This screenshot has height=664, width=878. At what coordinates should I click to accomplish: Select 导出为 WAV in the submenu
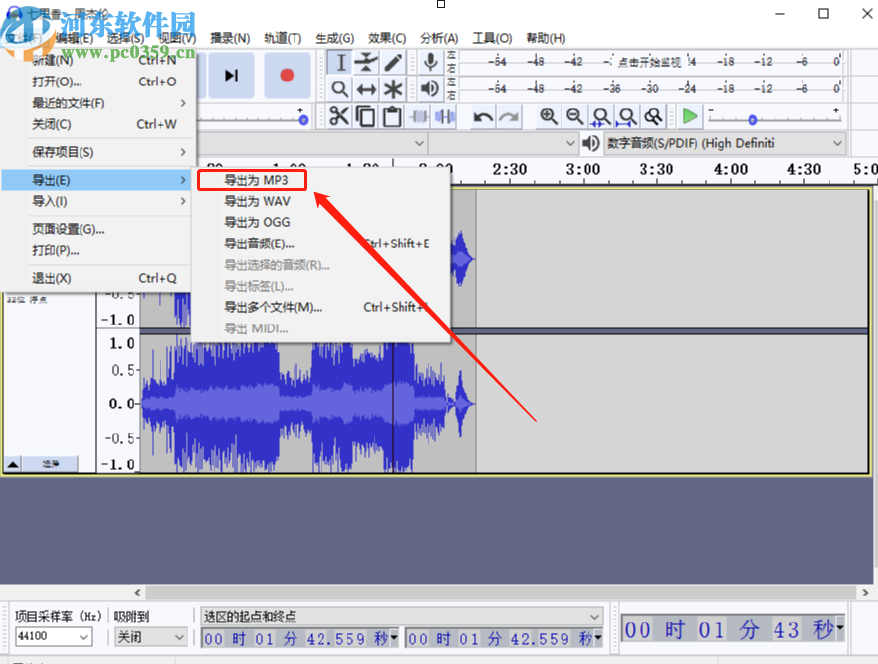[x=257, y=201]
